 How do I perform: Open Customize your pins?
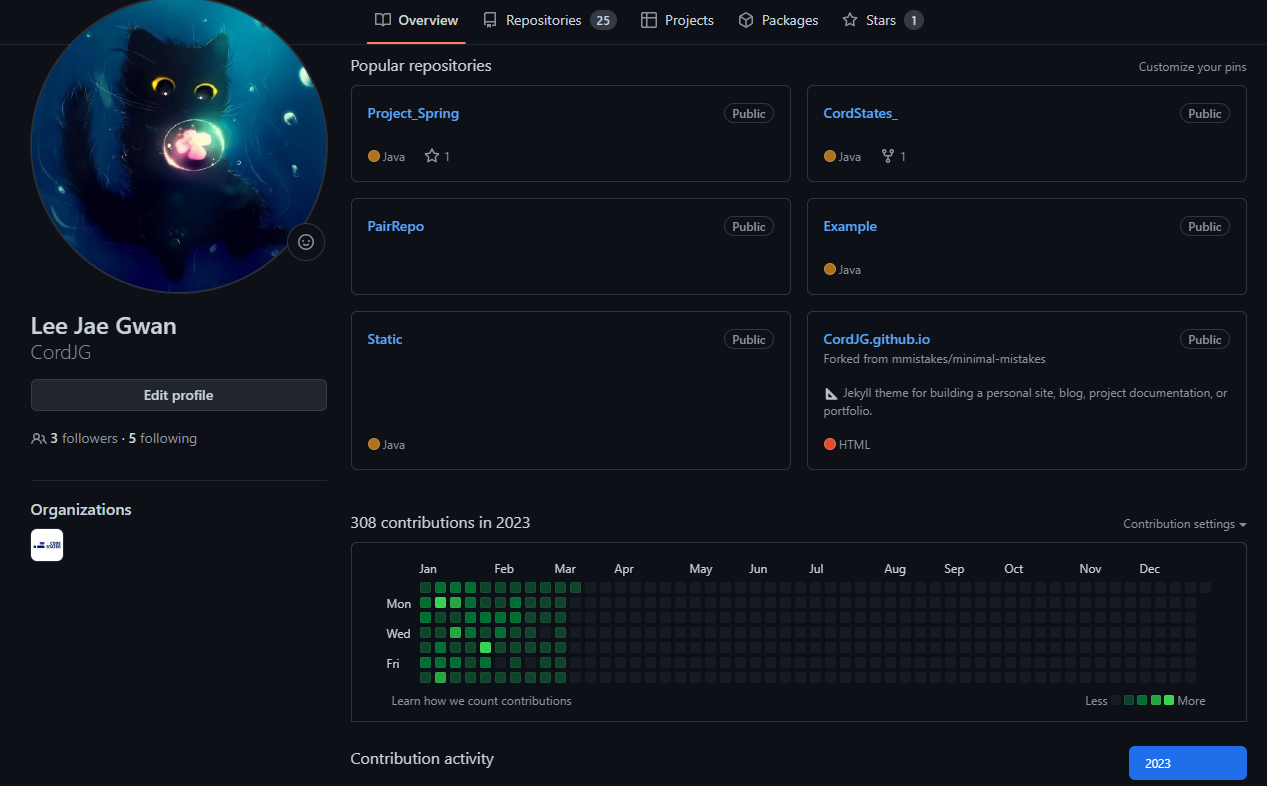pyautogui.click(x=1193, y=67)
